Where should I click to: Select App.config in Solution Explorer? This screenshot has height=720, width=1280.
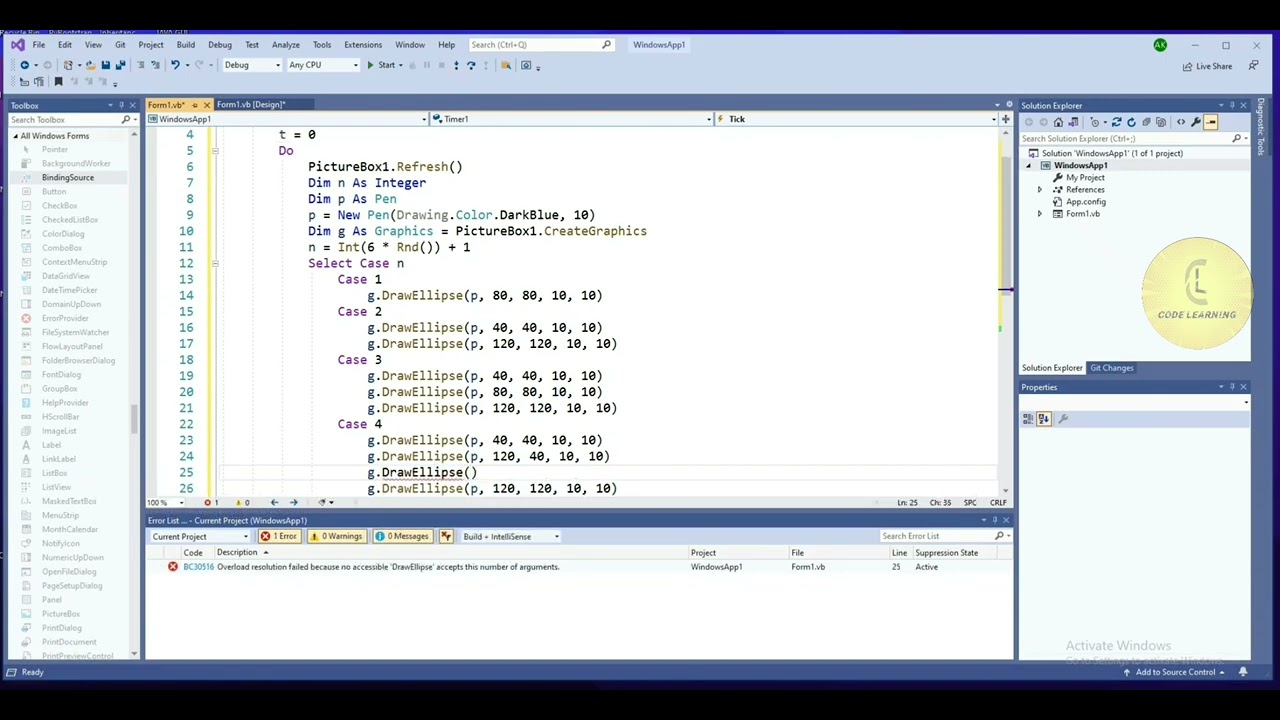click(x=1085, y=202)
